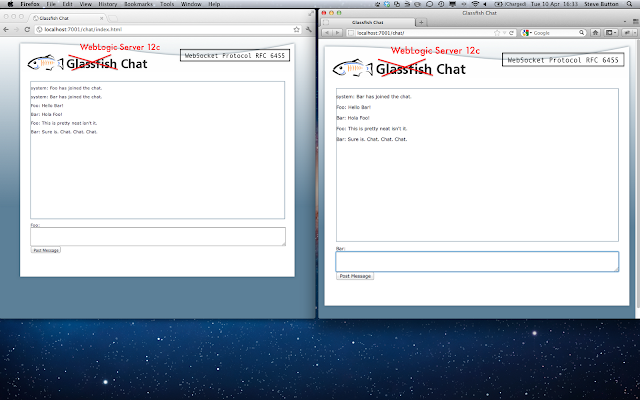Open the Google search engine dropdown in Firefox
Image resolution: width=640 pixels, height=400 pixels.
click(526, 33)
